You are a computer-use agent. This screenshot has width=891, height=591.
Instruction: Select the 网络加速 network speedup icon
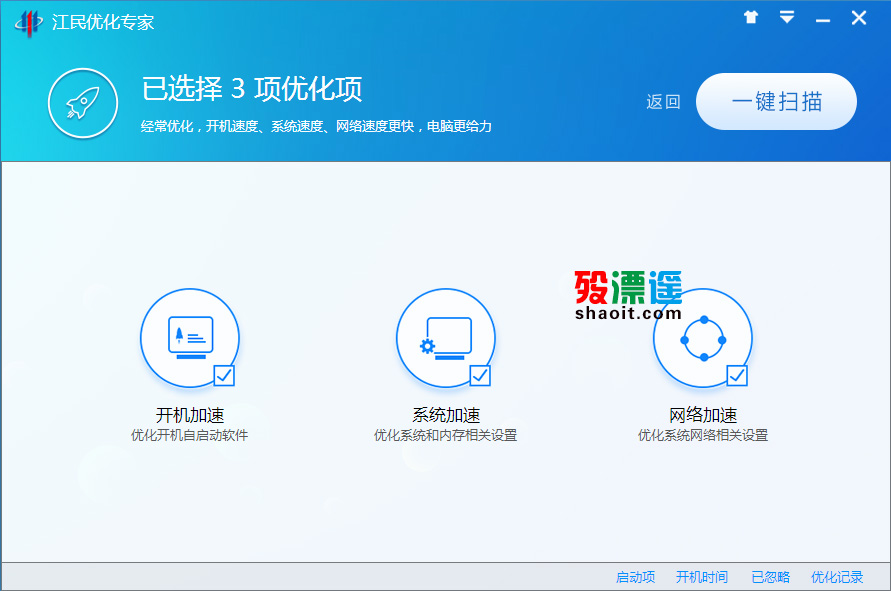[703, 338]
